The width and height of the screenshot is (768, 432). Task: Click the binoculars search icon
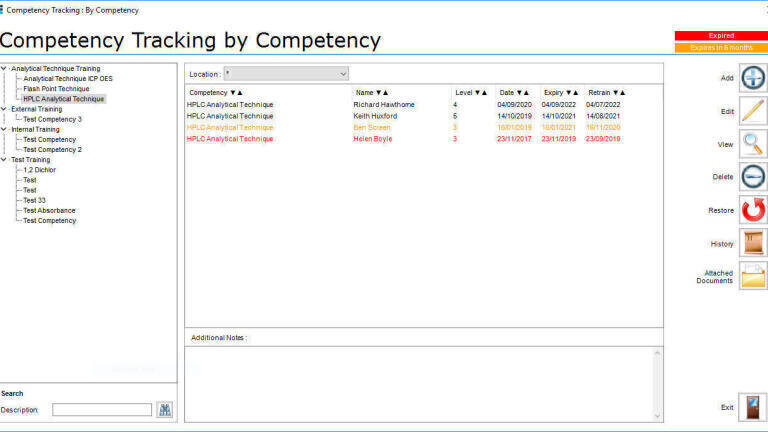pos(165,409)
